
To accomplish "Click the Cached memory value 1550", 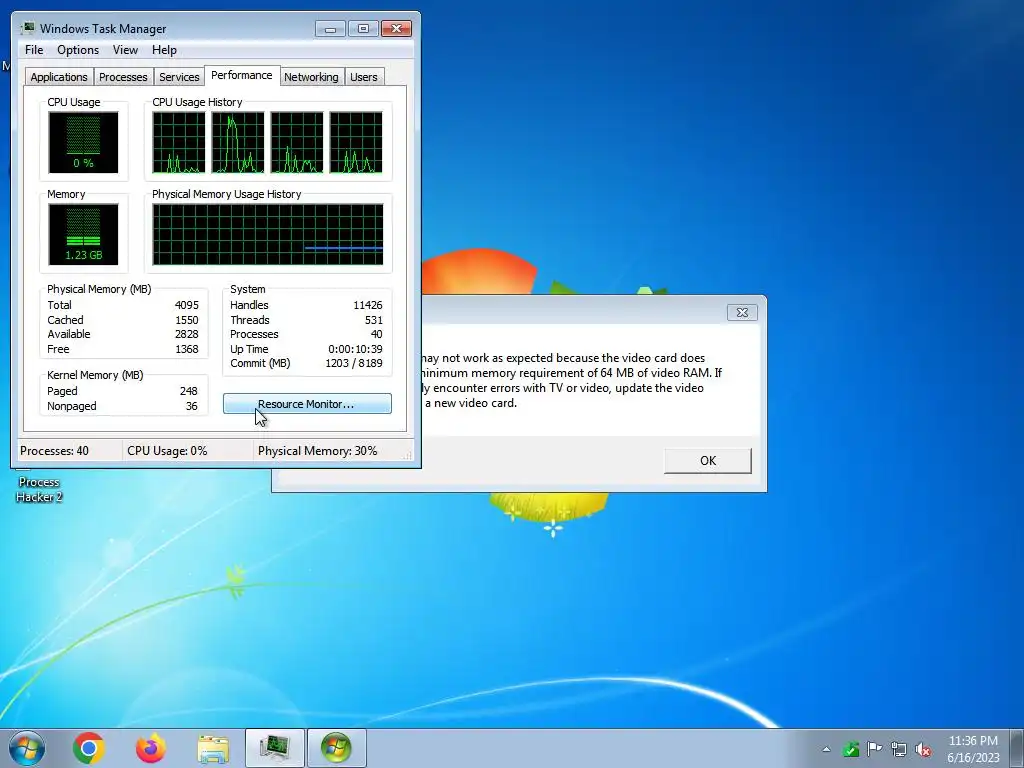I will pyautogui.click(x=186, y=320).
